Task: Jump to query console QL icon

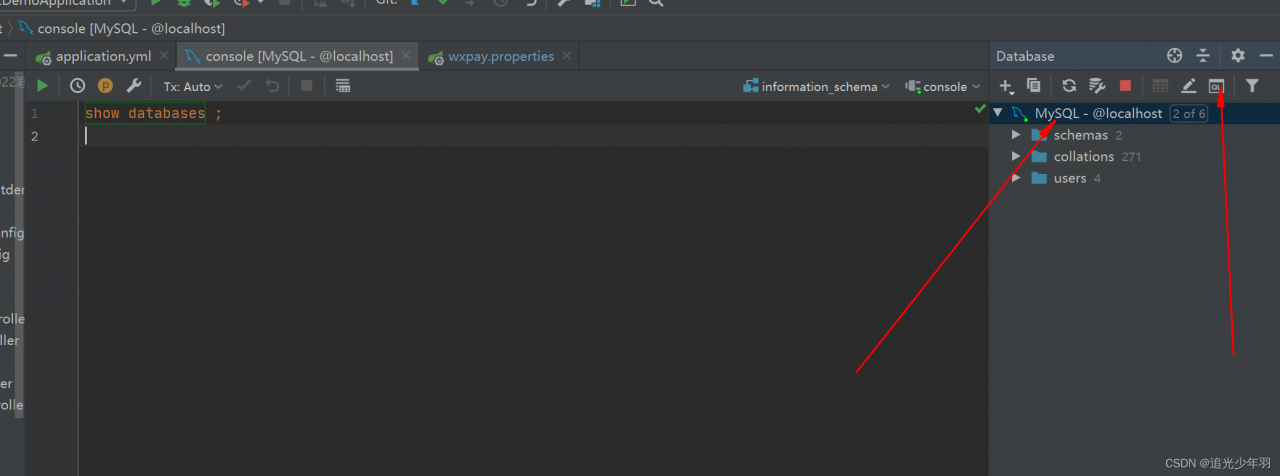Action: pos(1216,86)
